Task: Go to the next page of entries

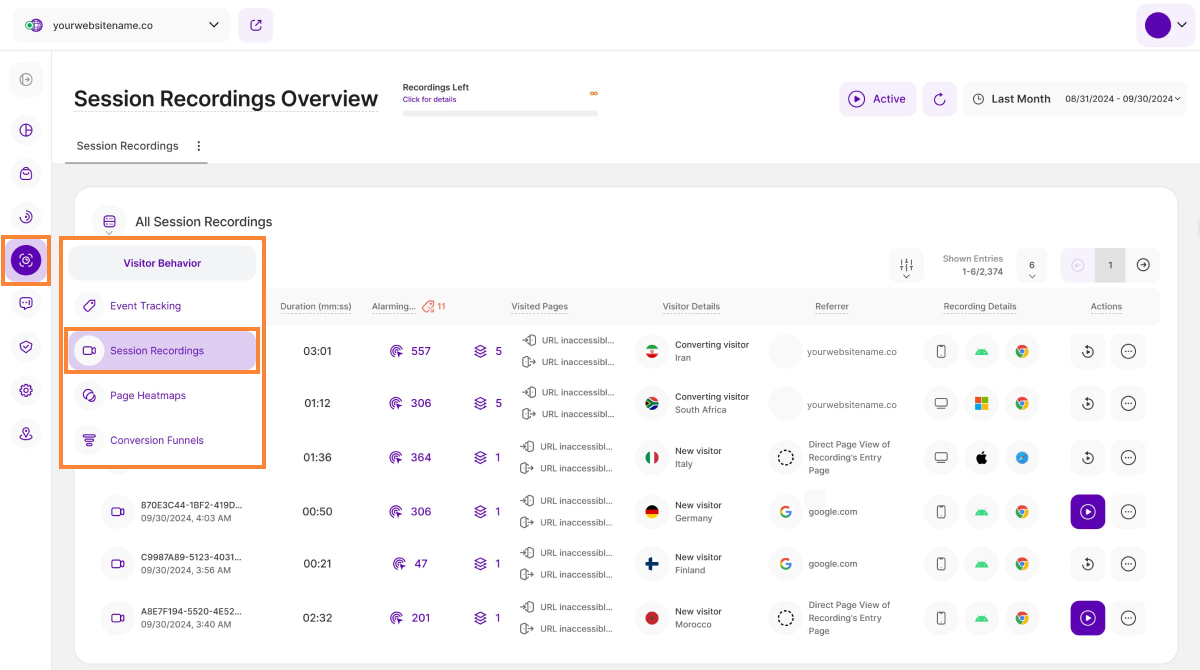Action: 1143,265
